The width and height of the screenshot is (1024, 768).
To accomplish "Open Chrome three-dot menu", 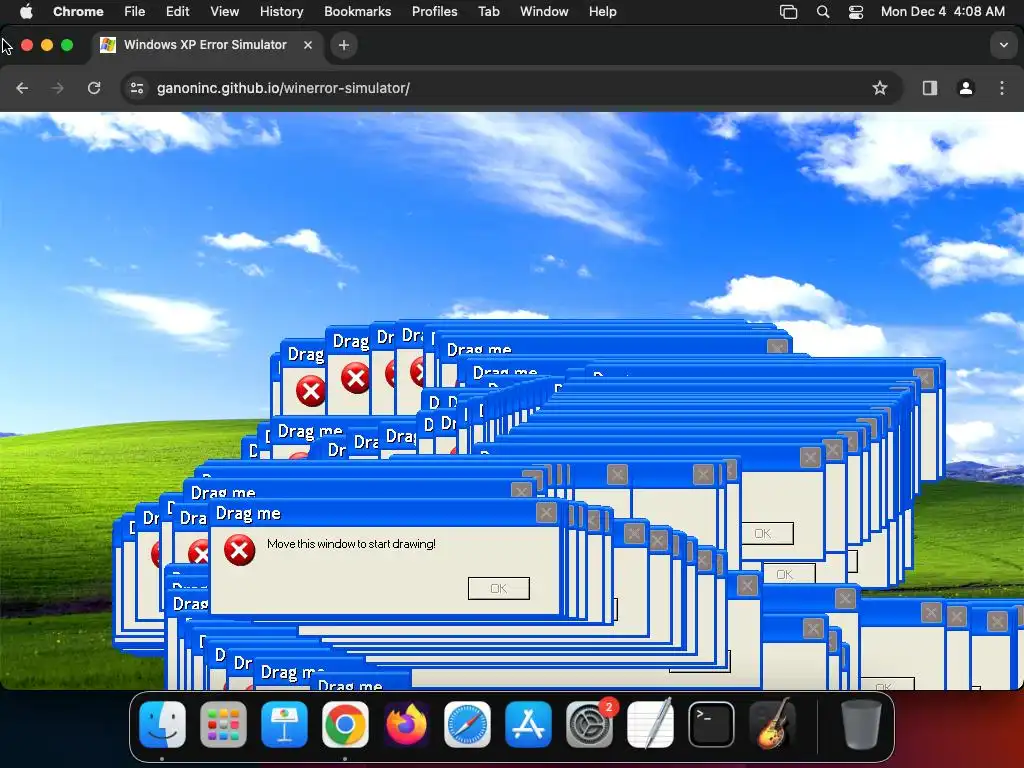I will [x=1002, y=88].
